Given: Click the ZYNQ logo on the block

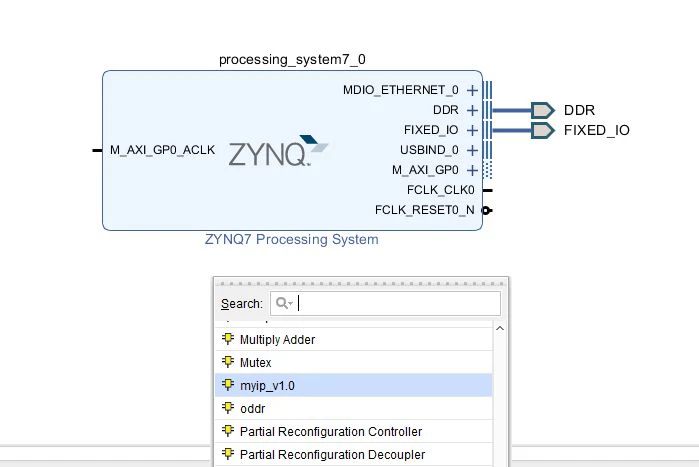Looking at the screenshot, I should [278, 151].
